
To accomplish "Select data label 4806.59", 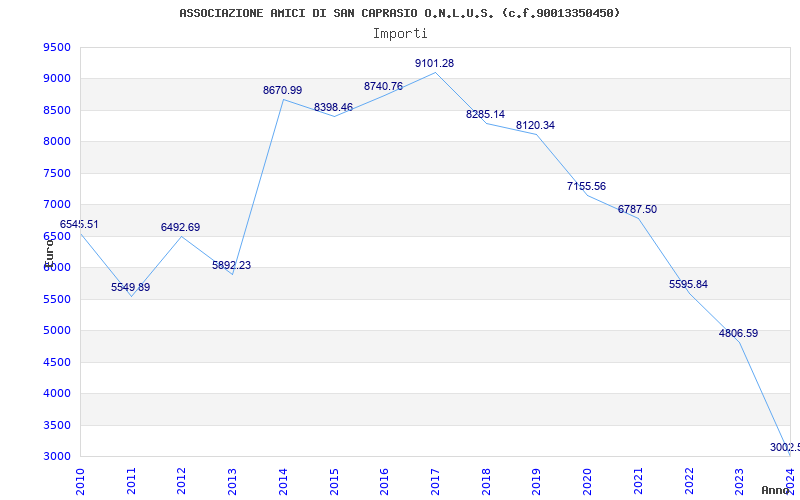I will (x=738, y=334).
